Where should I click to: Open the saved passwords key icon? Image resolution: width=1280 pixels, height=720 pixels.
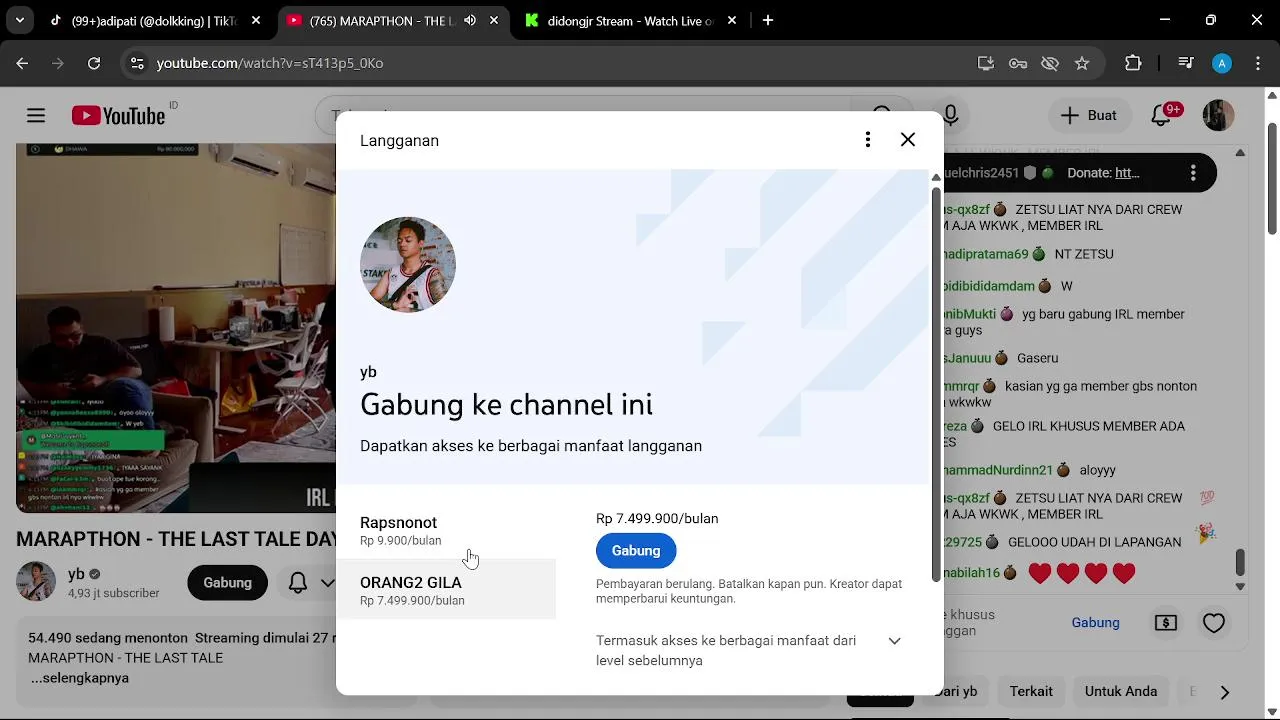(1018, 63)
